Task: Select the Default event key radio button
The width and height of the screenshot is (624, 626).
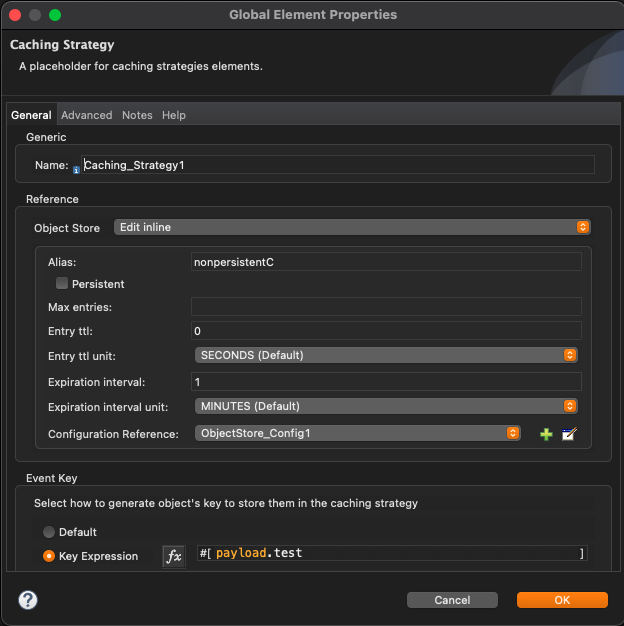Action: [49, 532]
